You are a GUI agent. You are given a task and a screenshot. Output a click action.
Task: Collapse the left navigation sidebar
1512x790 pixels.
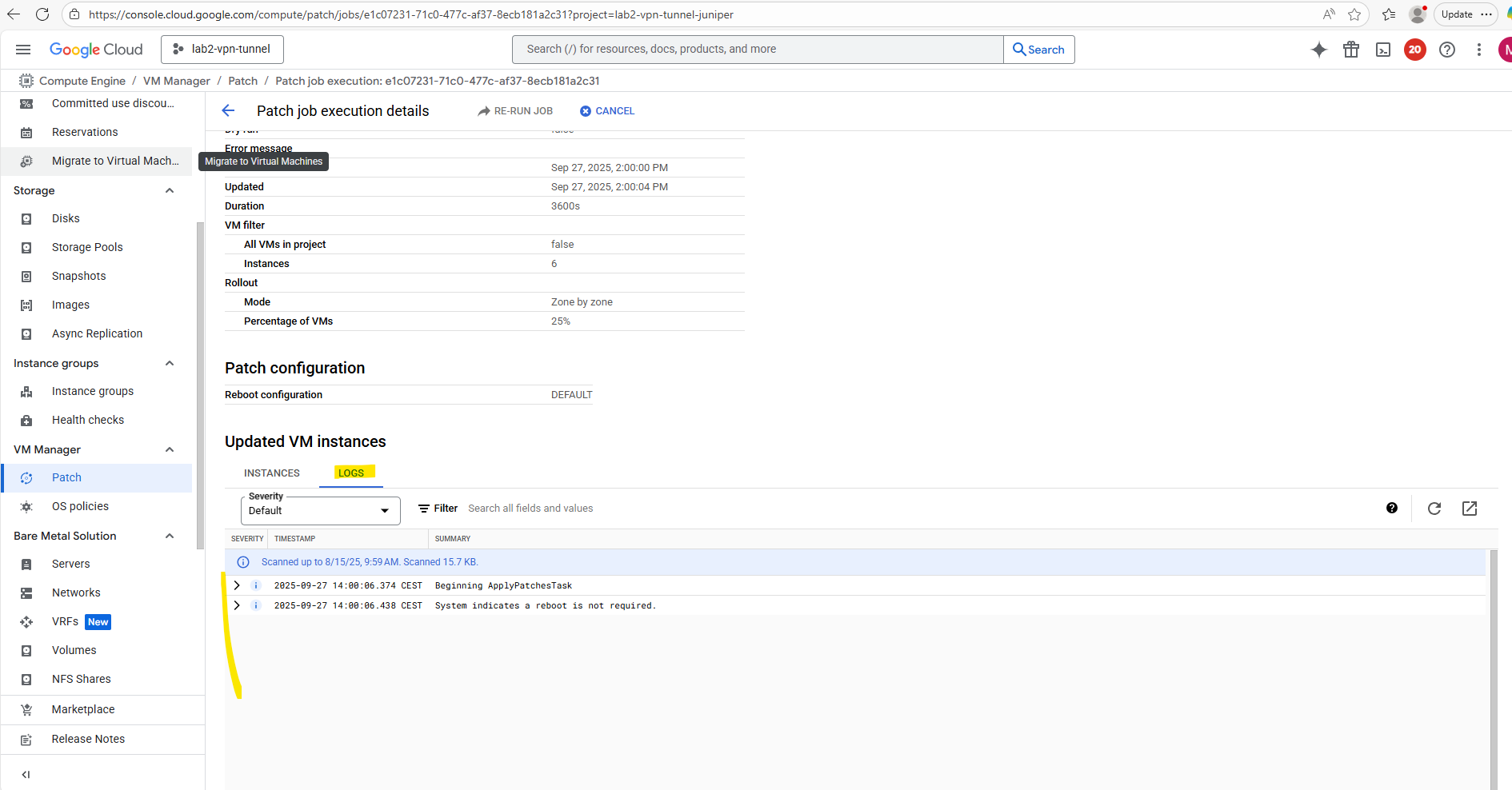(26, 774)
